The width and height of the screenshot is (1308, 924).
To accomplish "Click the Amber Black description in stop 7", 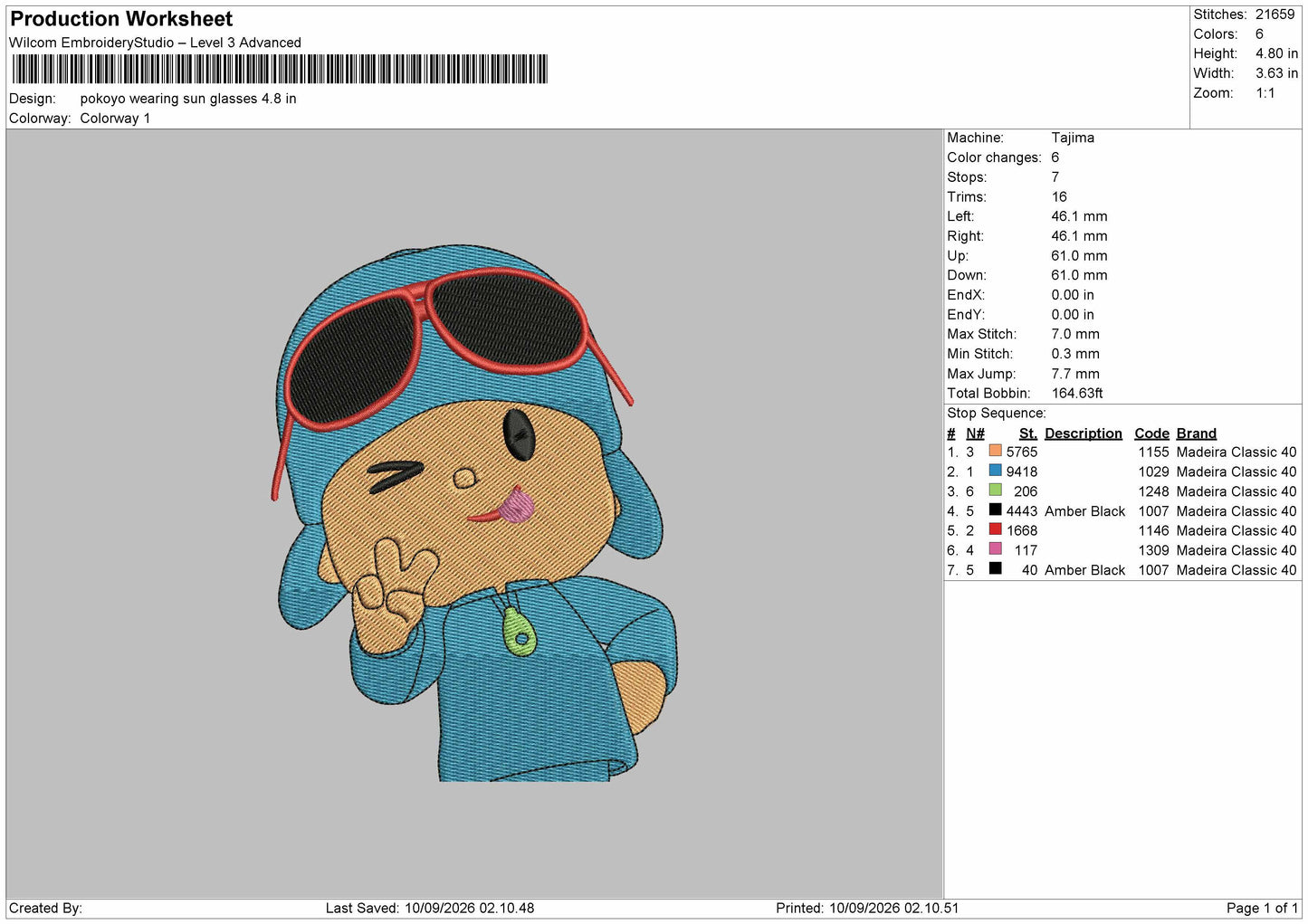I will (x=1084, y=571).
